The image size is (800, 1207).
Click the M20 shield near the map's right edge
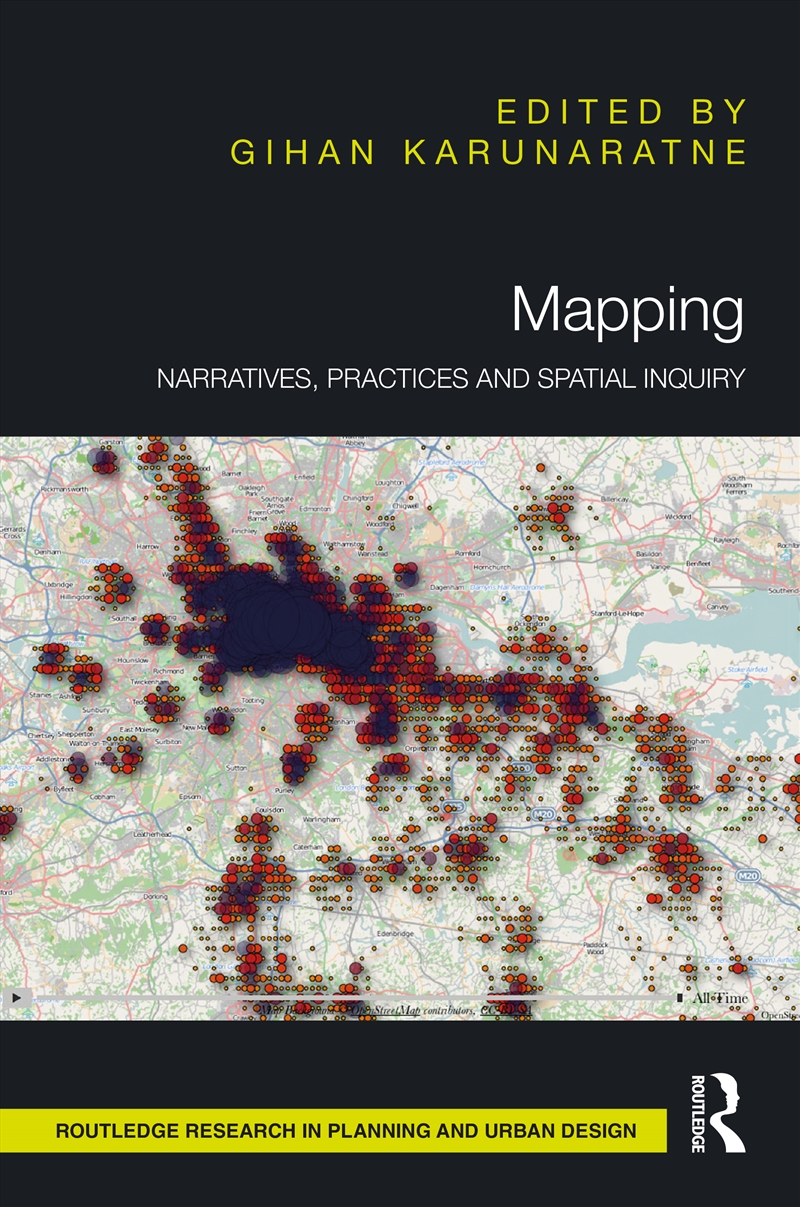(x=749, y=875)
